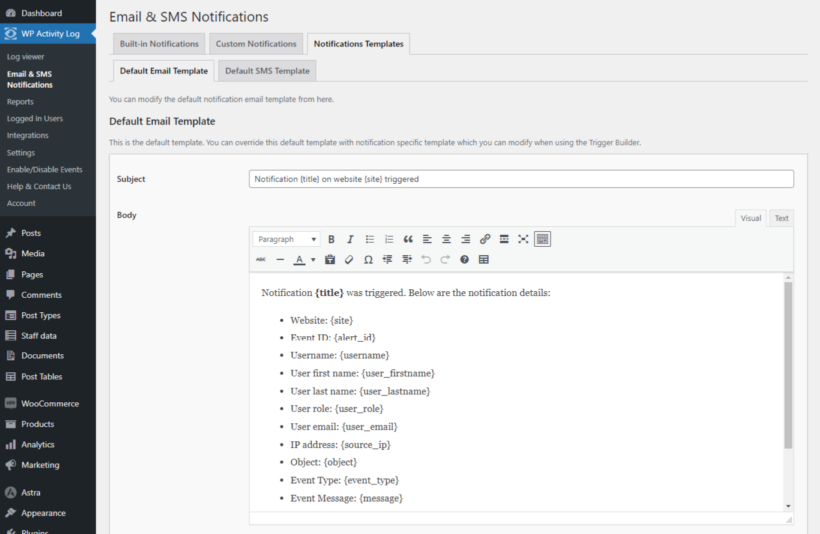Image resolution: width=820 pixels, height=534 pixels.
Task: Open WooCommerce menu
Action: 48,404
